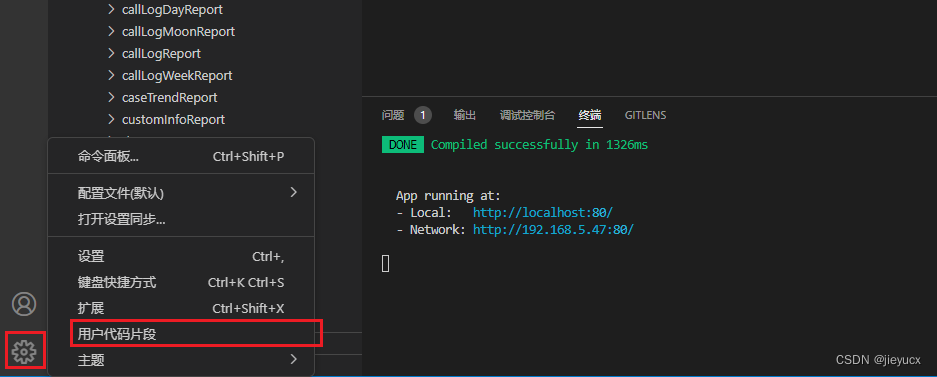The width and height of the screenshot is (937, 377).
Task: Open the Manage gear icon
Action: pos(25,351)
